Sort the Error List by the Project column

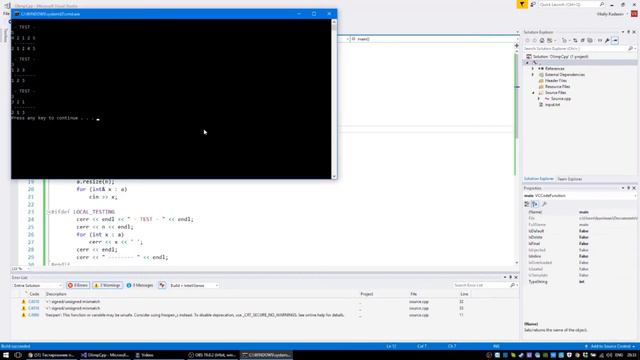(x=367, y=294)
